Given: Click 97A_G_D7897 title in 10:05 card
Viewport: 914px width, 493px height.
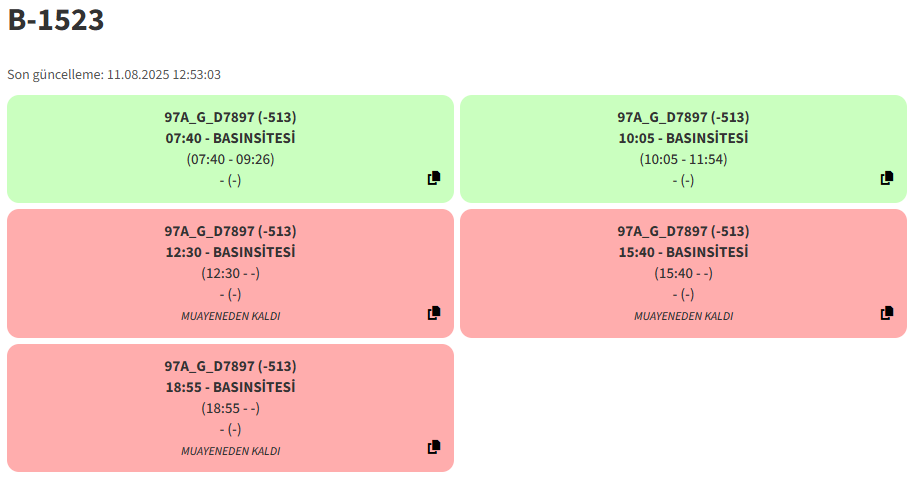Looking at the screenshot, I should [x=683, y=117].
